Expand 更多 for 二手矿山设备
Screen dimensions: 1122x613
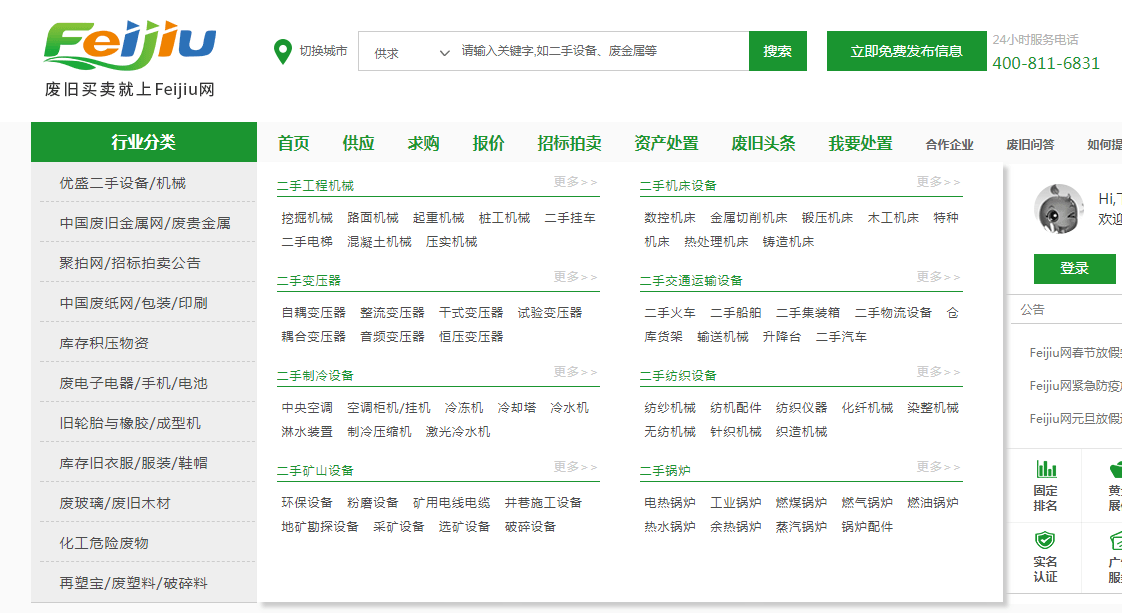coord(576,466)
